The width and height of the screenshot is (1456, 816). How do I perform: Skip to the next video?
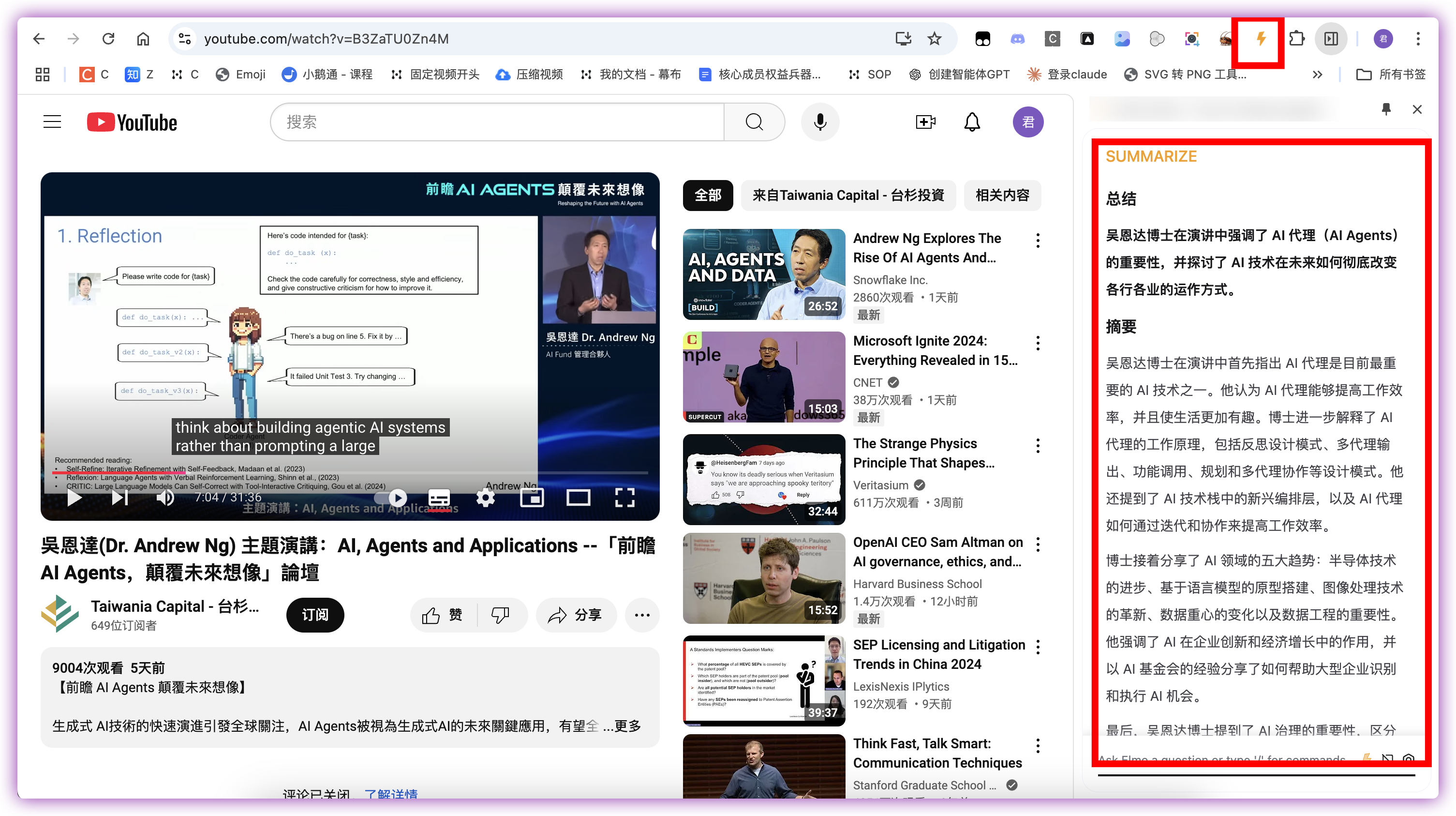coord(119,498)
